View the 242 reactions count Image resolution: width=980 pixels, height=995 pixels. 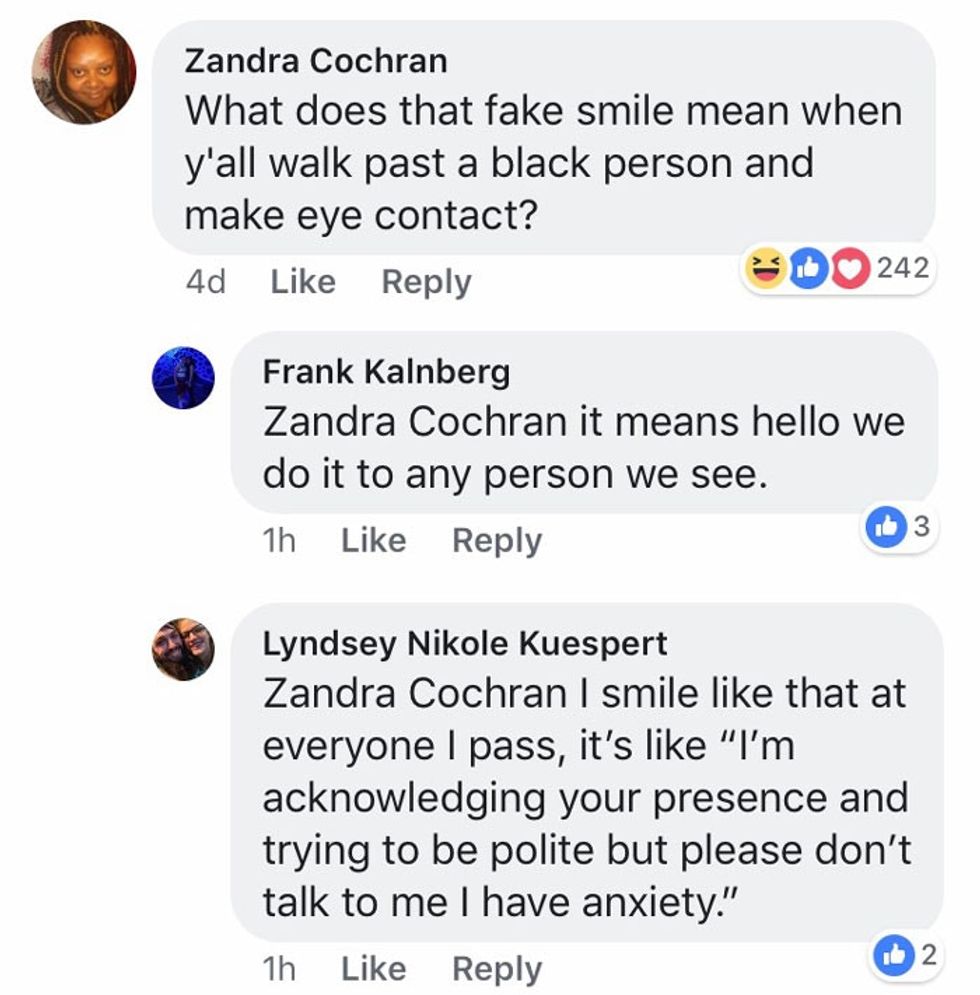tap(902, 268)
